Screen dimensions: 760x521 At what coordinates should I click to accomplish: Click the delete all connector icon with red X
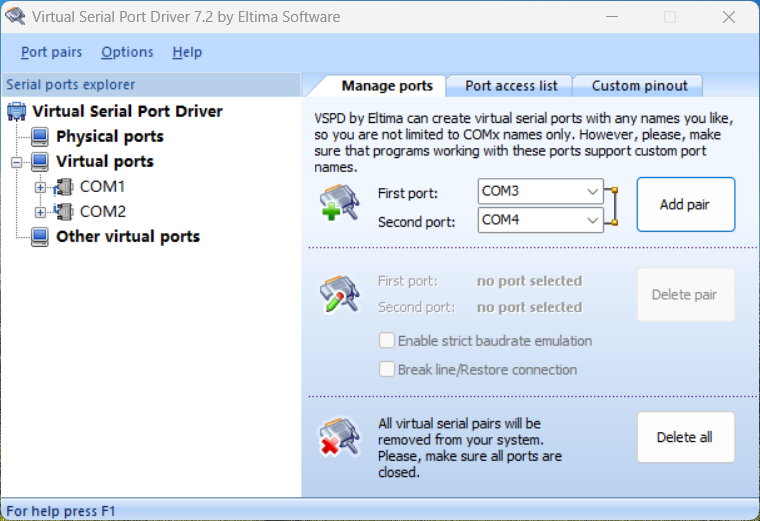[339, 437]
